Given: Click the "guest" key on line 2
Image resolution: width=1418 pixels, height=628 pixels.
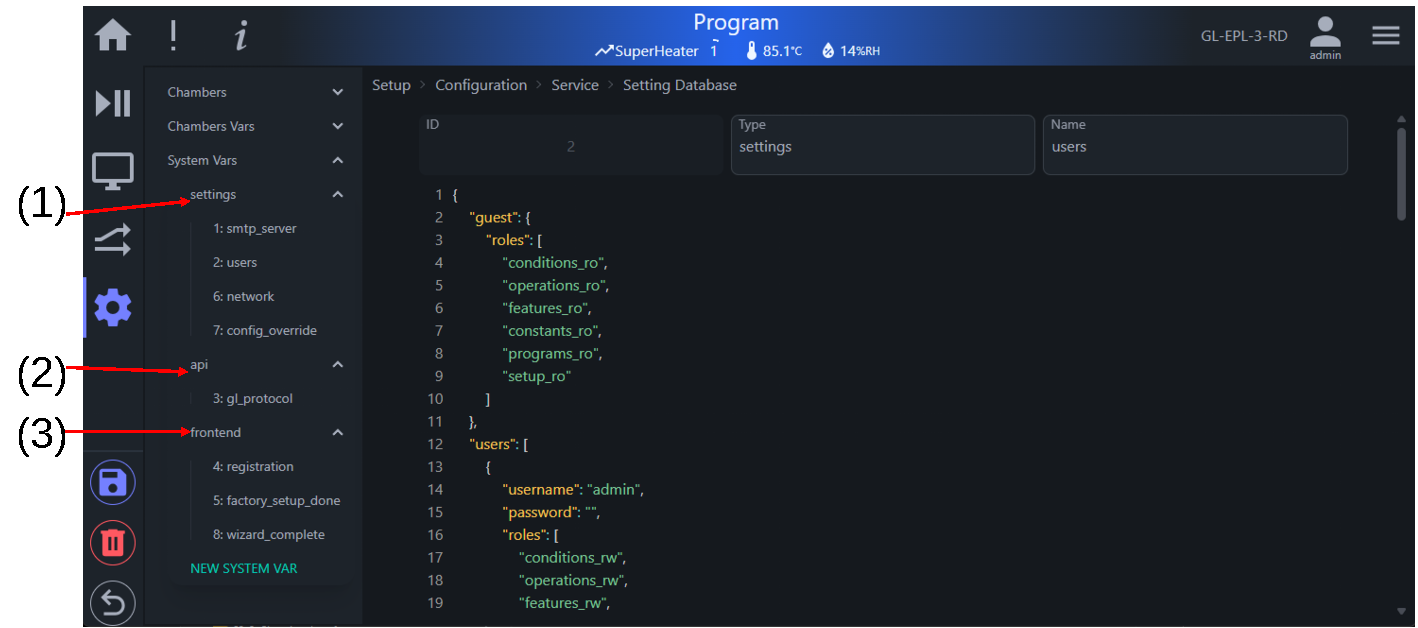Looking at the screenshot, I should [493, 217].
